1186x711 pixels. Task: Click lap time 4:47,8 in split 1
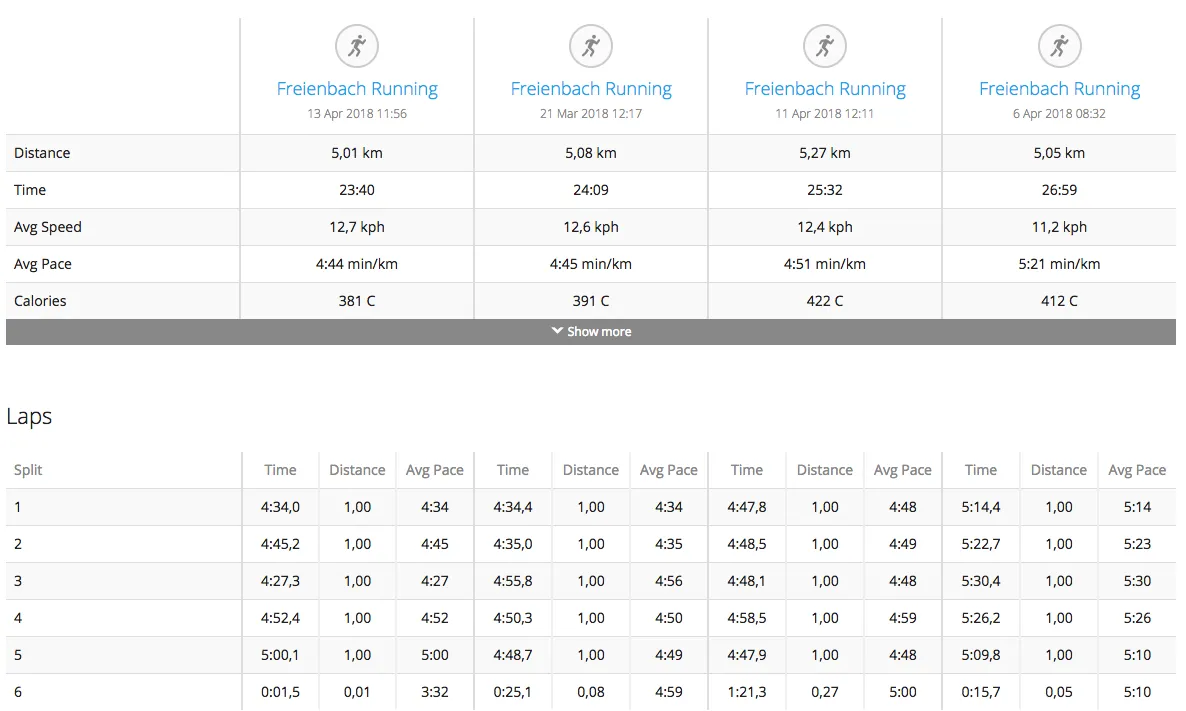[x=747, y=507]
